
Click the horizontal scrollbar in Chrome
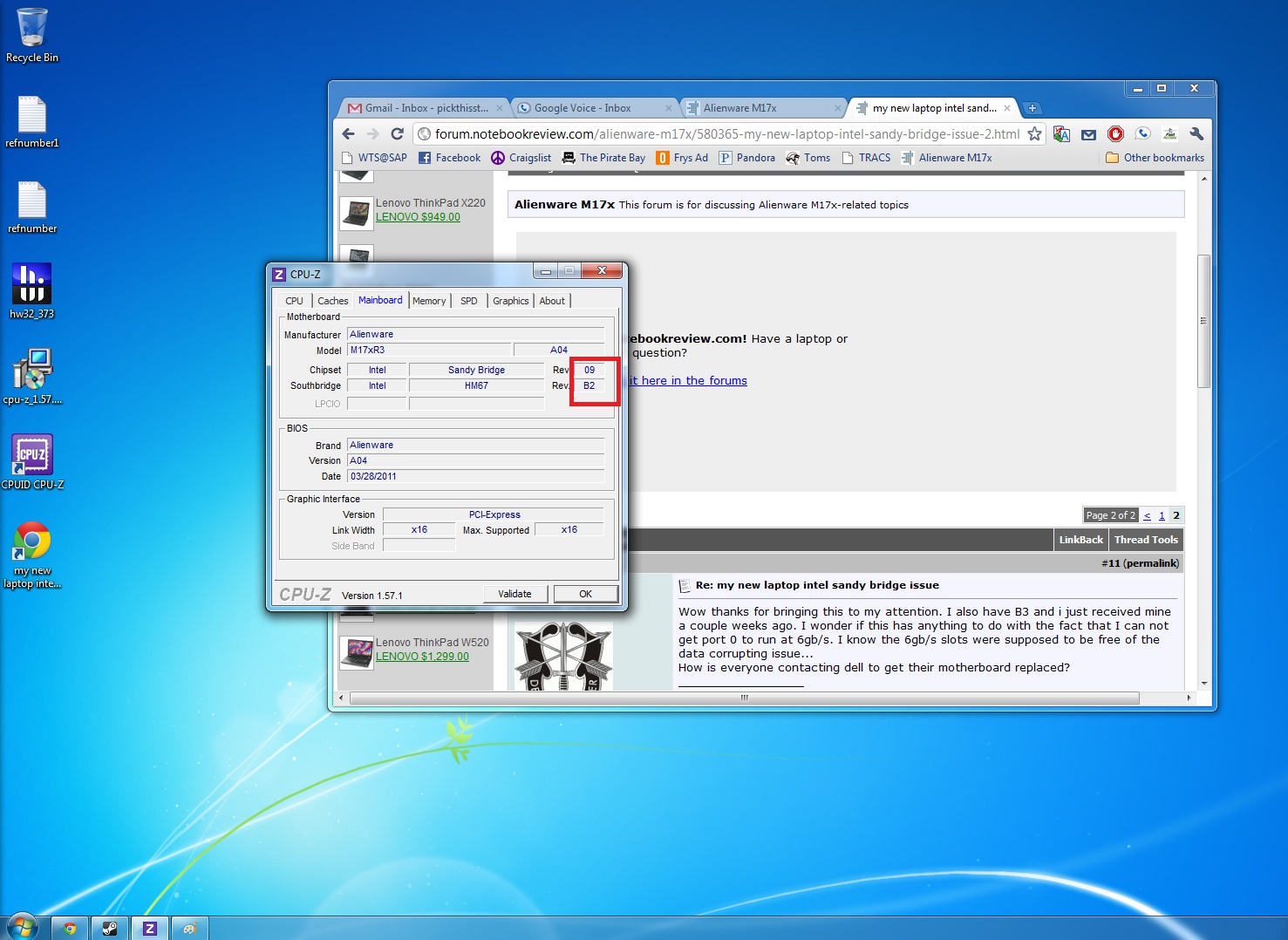(744, 698)
